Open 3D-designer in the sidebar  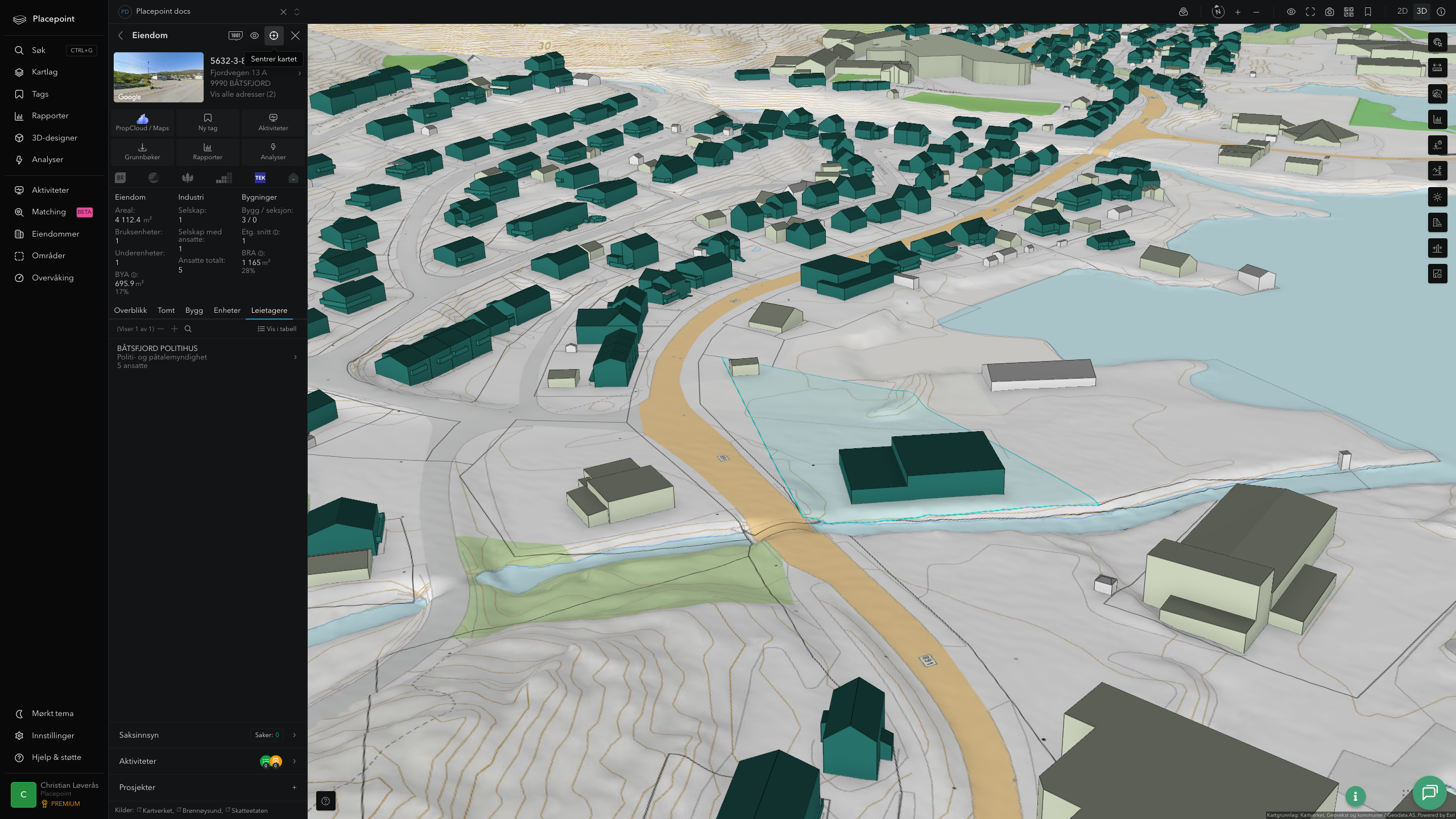(x=55, y=138)
